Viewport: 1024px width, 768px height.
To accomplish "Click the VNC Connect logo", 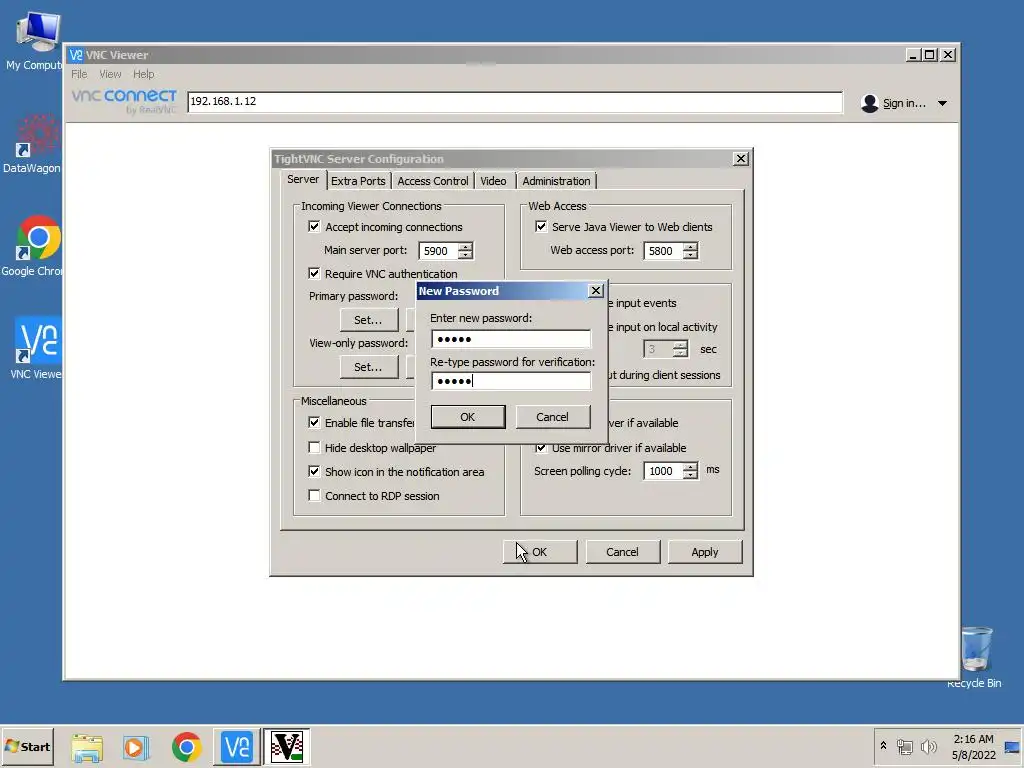I will [124, 101].
